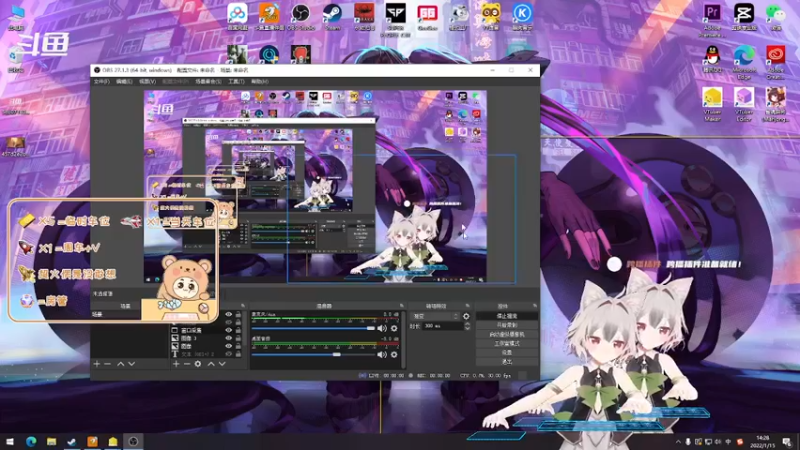Remove the selected scene with minus icon
The image size is (800, 450).
(x=107, y=364)
